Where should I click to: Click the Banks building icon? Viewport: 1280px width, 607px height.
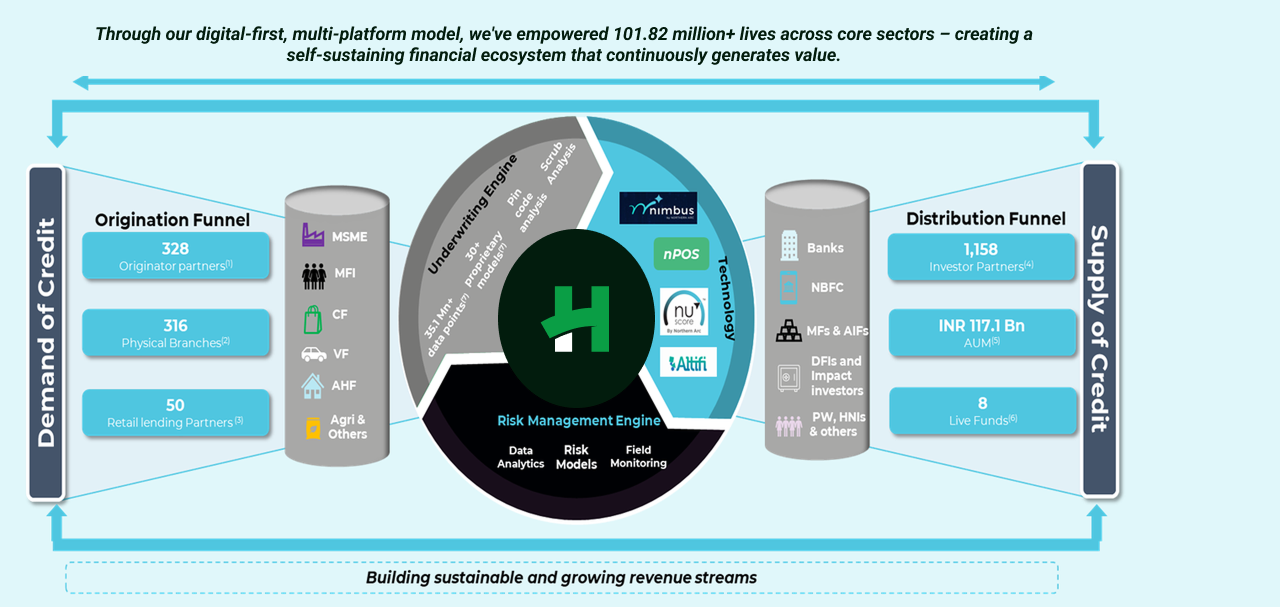[788, 246]
